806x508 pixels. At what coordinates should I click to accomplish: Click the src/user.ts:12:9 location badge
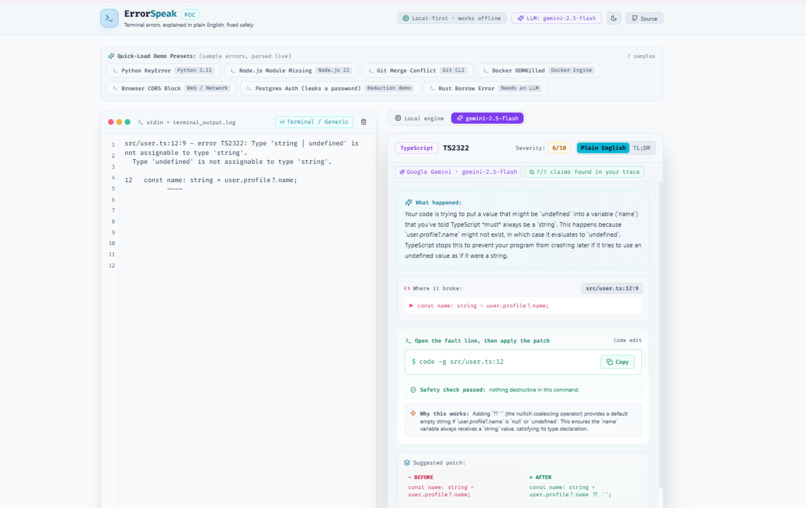[x=612, y=288]
